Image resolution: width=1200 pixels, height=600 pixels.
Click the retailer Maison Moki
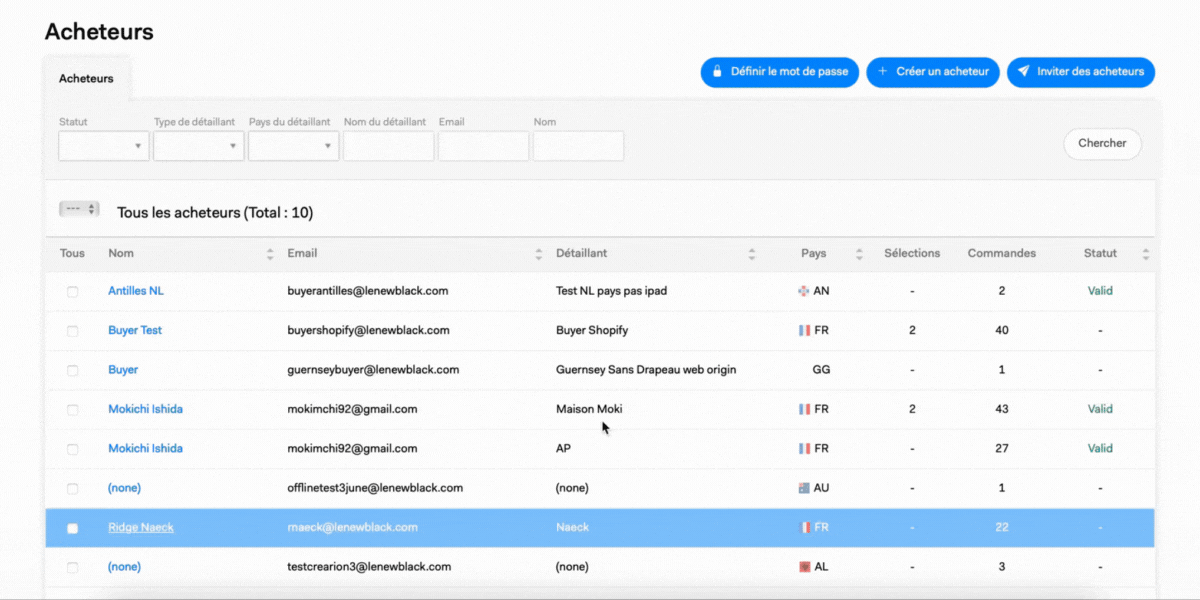589,409
